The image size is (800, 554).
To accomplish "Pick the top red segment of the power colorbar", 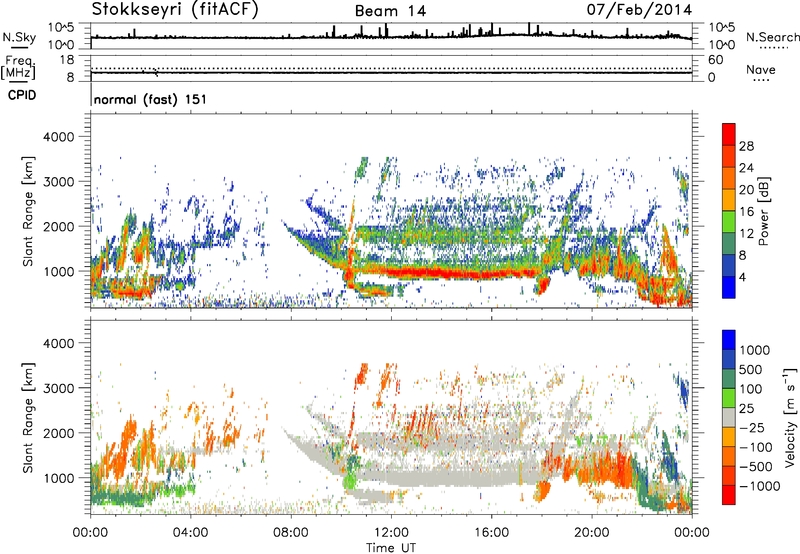I will (729, 134).
